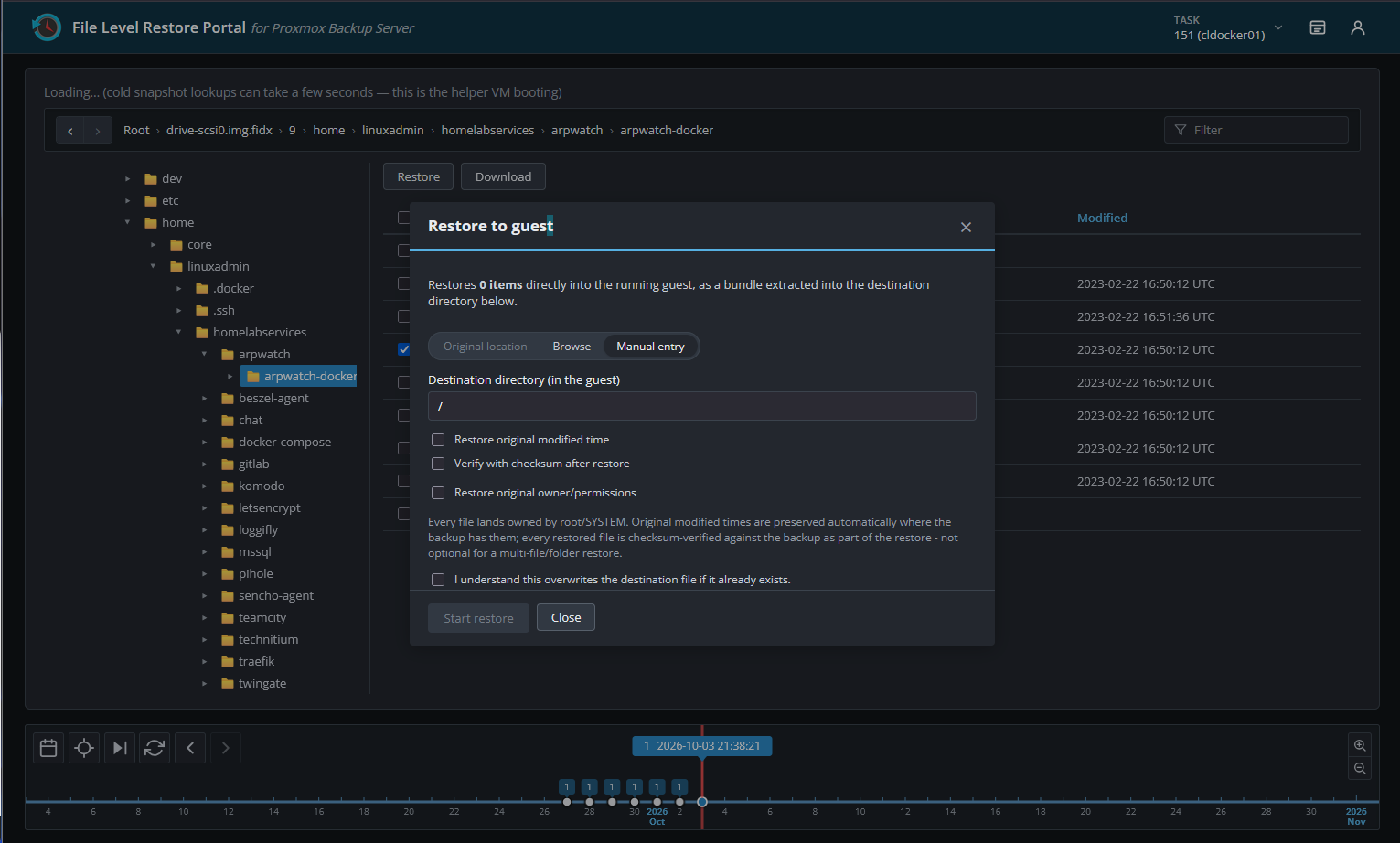
Task: Click the crosshair locate-snapshot icon
Action: coord(84,748)
